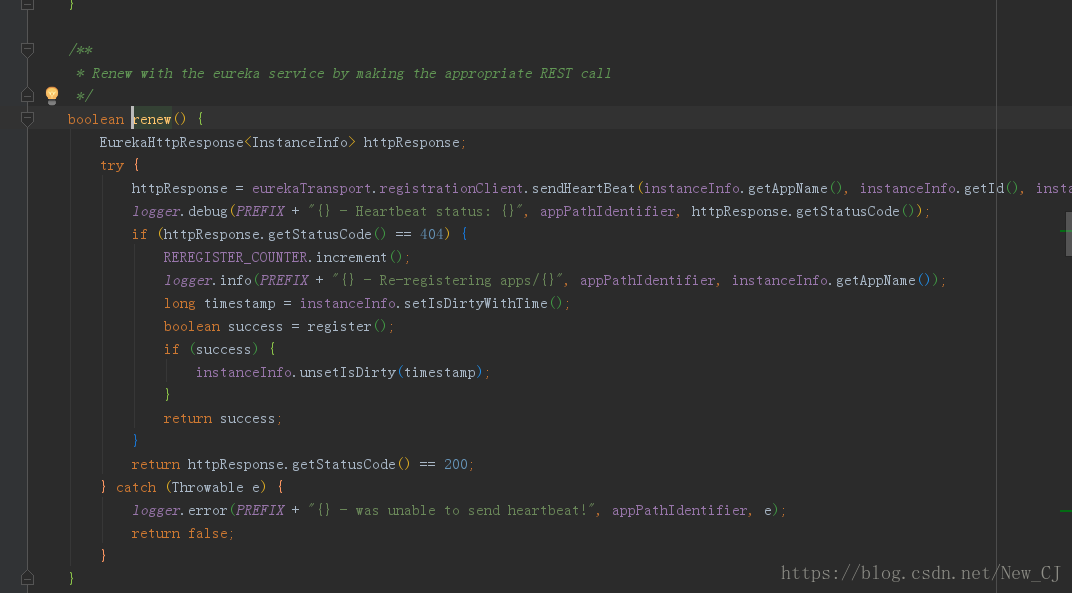Click the try keyword
Screen dimensions: 1072x593
tap(112, 166)
